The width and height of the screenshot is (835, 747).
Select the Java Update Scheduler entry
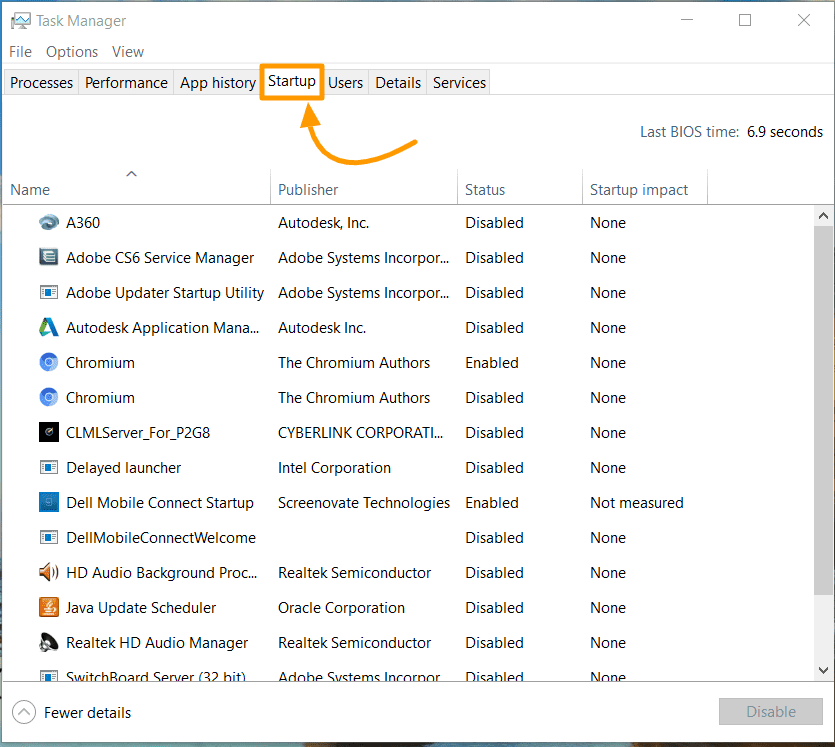[141, 608]
